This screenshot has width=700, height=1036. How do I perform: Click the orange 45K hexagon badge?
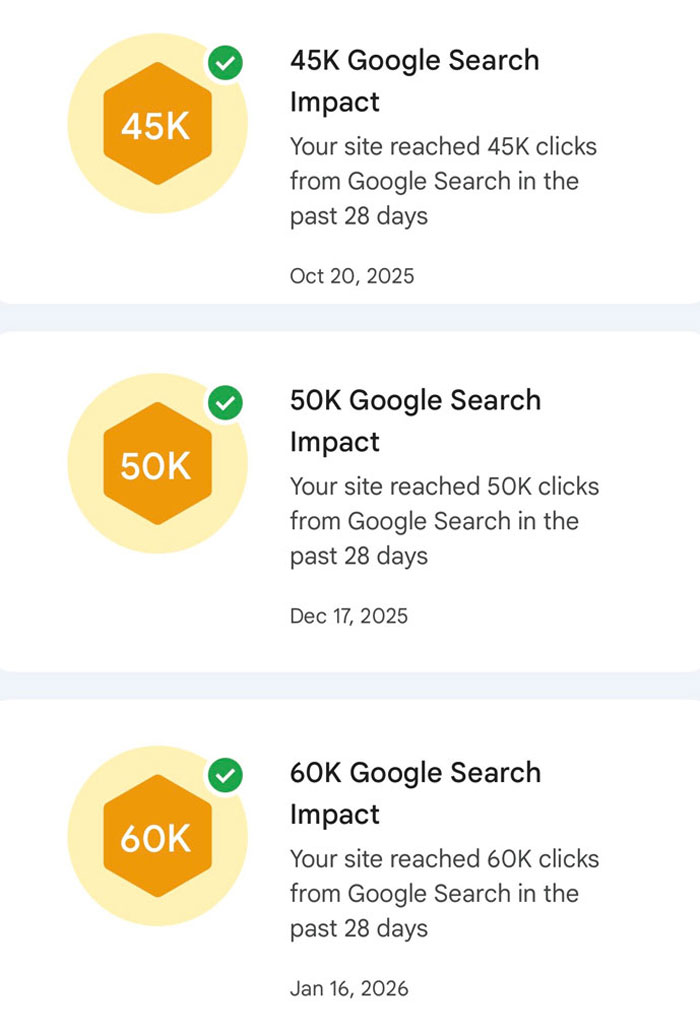pyautogui.click(x=157, y=127)
